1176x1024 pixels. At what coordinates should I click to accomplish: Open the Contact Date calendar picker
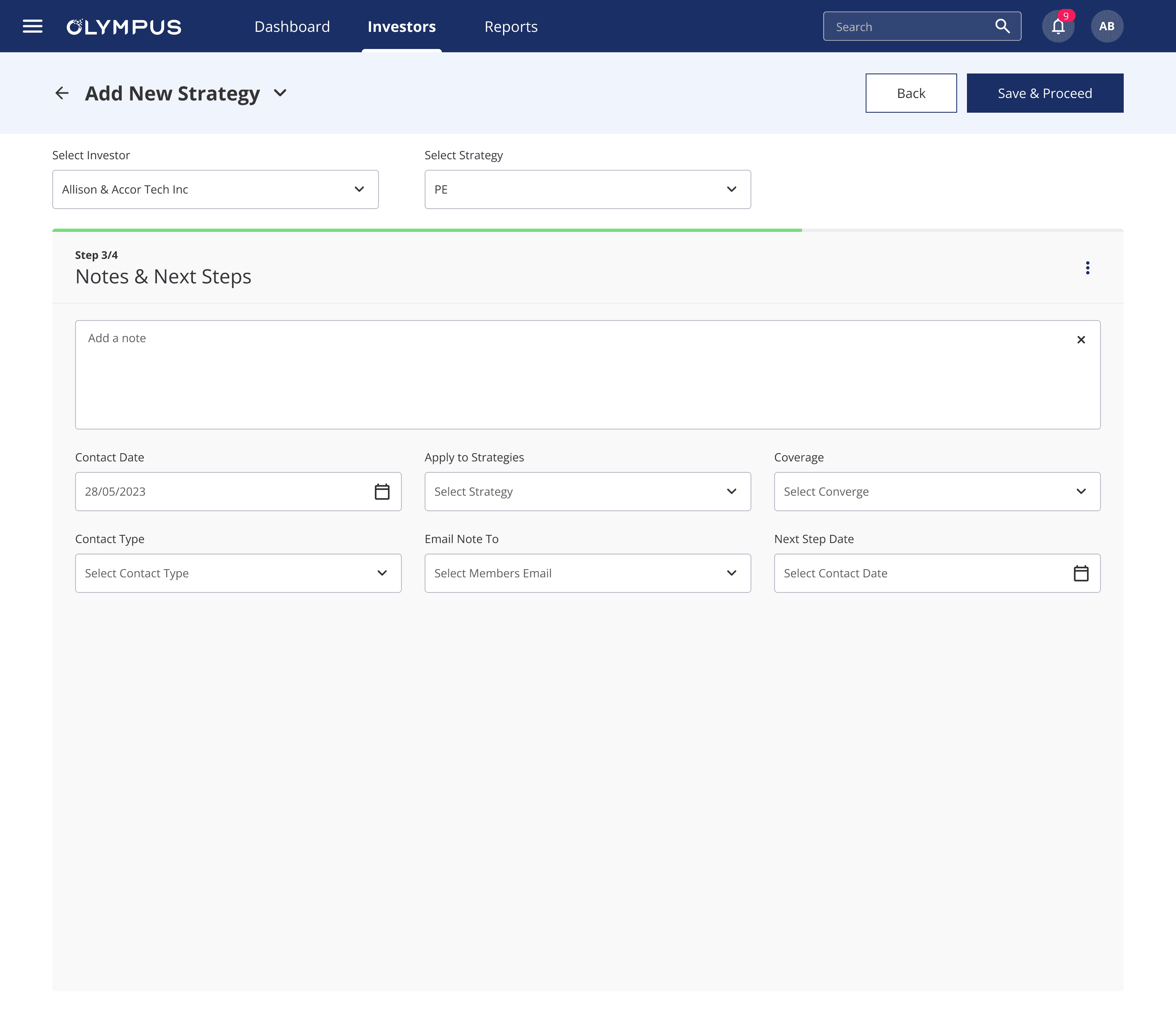[x=382, y=492]
